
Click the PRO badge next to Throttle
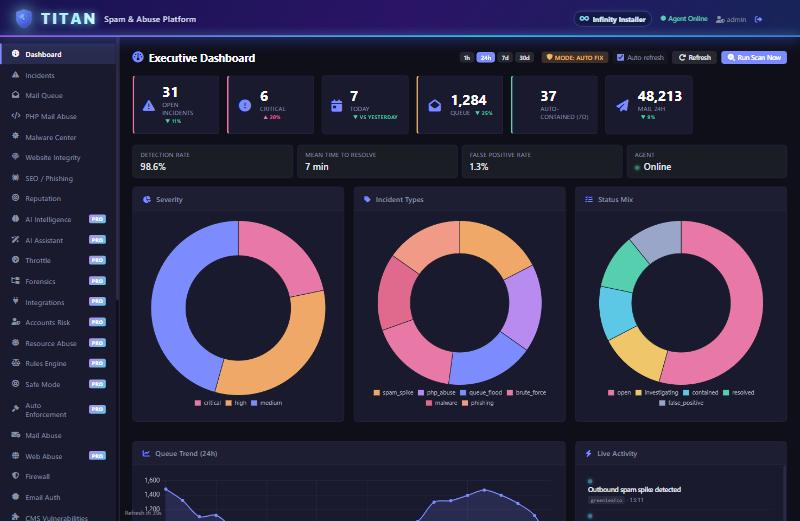(97, 260)
